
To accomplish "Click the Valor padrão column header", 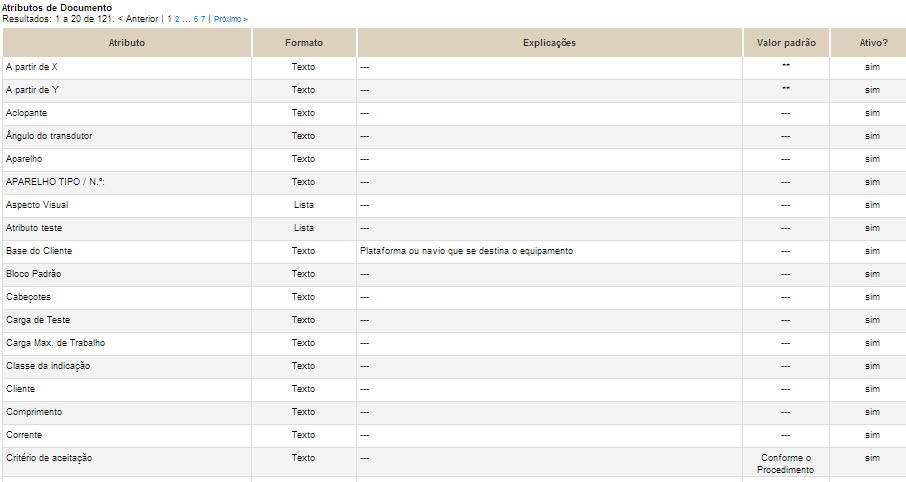I will coord(786,43).
